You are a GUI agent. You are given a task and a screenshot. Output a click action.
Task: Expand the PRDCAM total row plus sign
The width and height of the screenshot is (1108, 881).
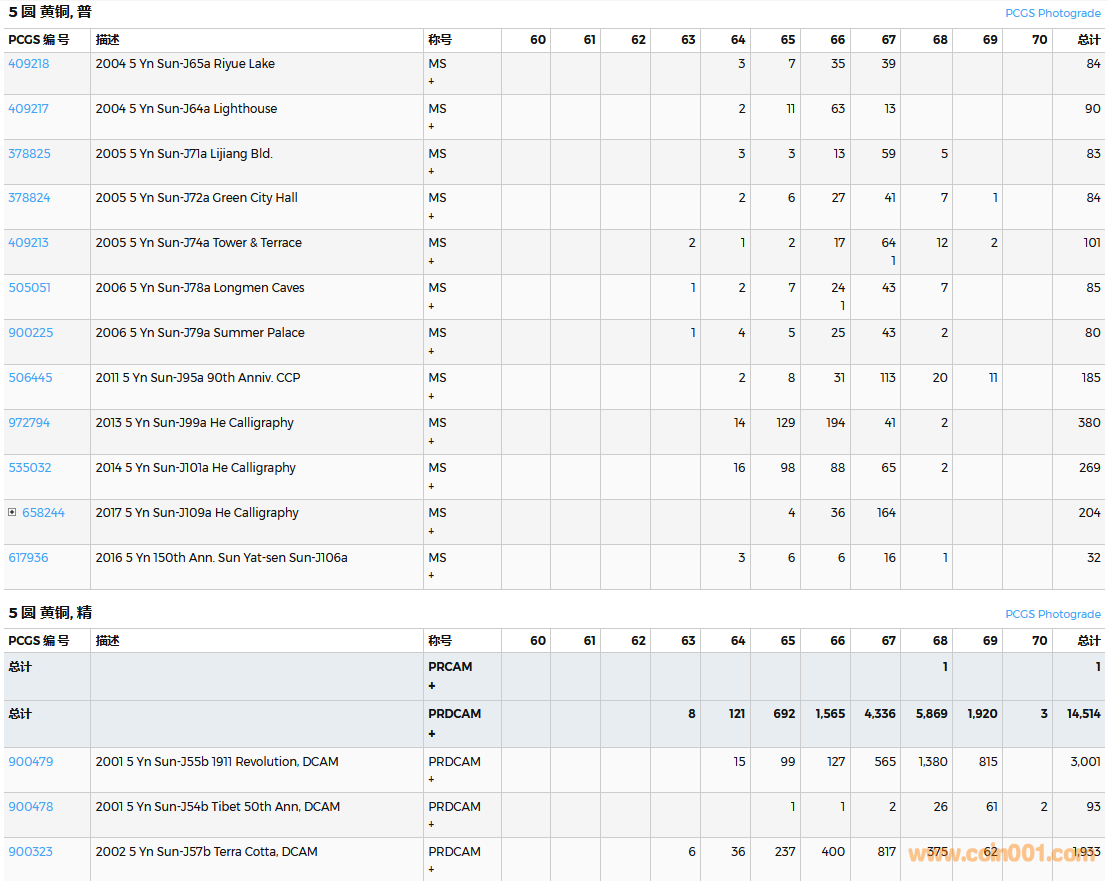point(432,733)
